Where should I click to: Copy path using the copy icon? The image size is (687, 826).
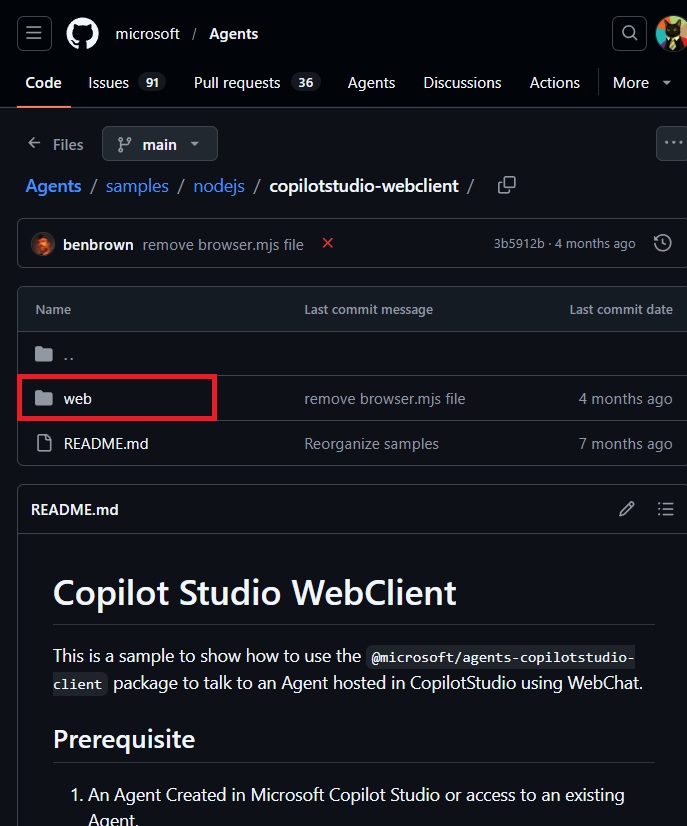click(507, 185)
